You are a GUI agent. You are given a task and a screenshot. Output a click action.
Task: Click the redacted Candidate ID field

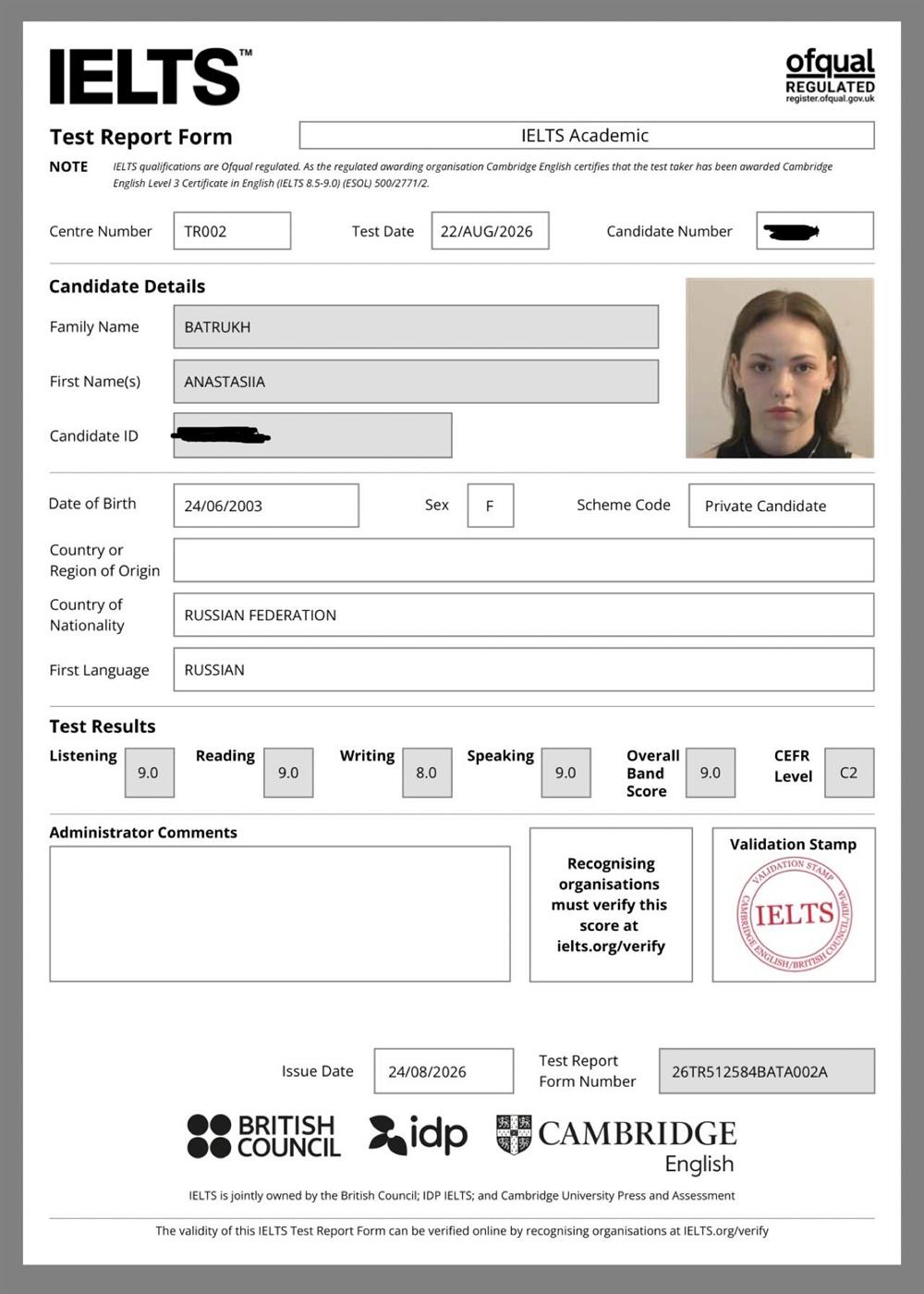(x=312, y=435)
